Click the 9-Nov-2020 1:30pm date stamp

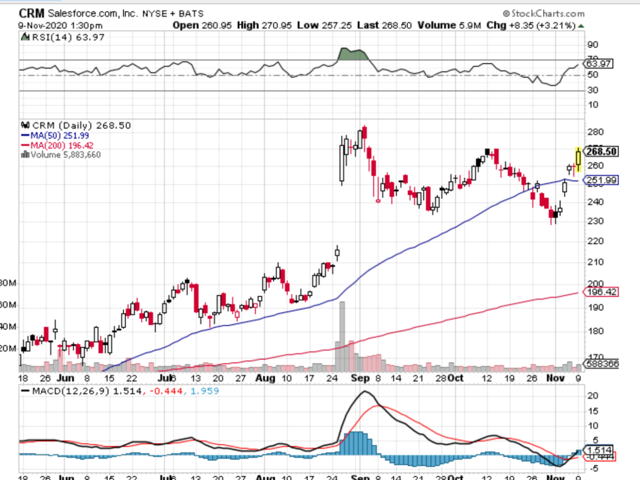coord(60,25)
